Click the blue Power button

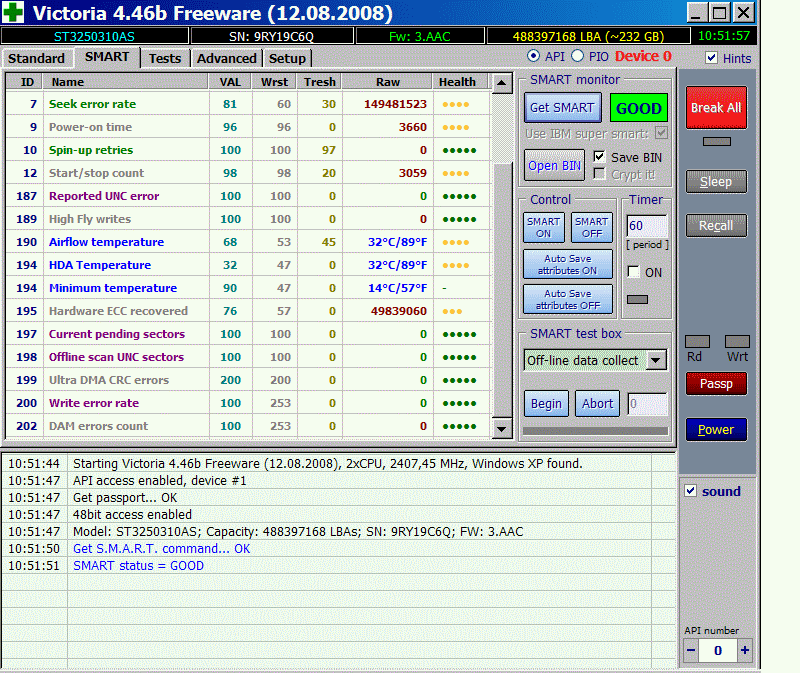click(x=715, y=429)
